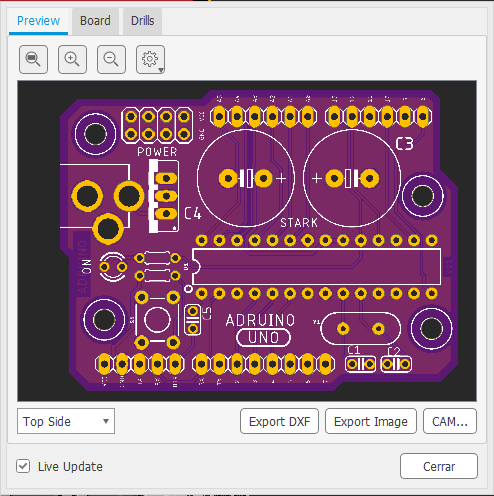494x496 pixels.
Task: Switch to the Board tab
Action: click(x=95, y=21)
